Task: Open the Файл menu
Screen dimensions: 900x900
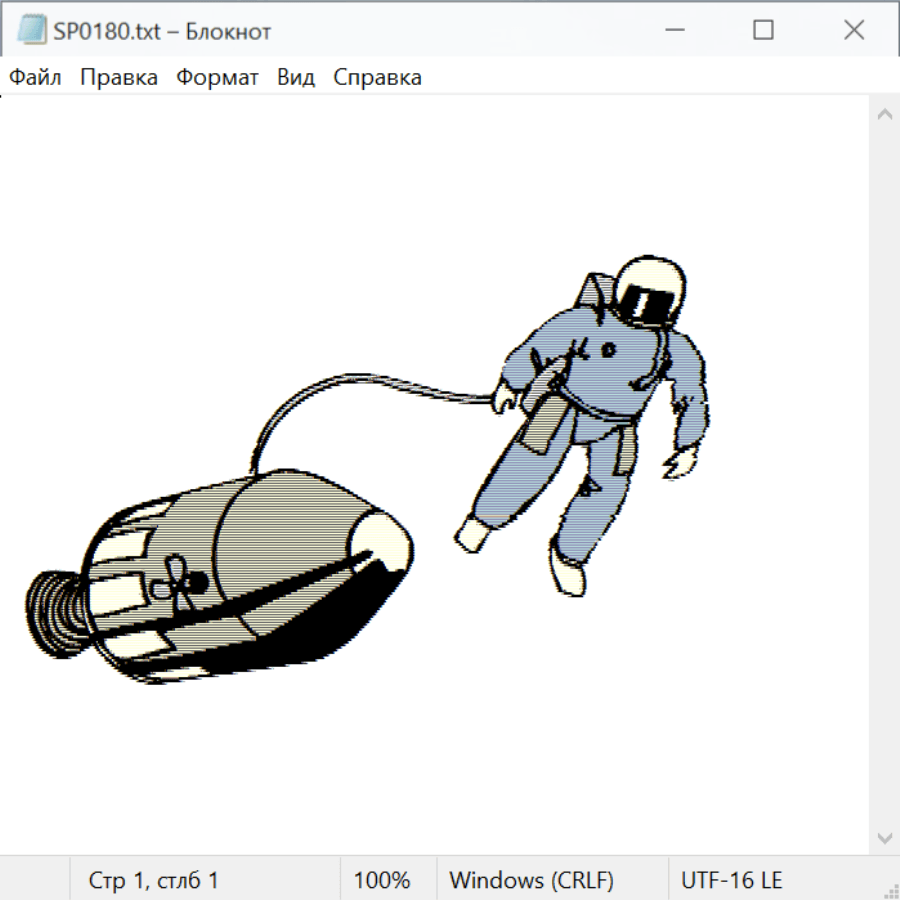Action: 36,78
